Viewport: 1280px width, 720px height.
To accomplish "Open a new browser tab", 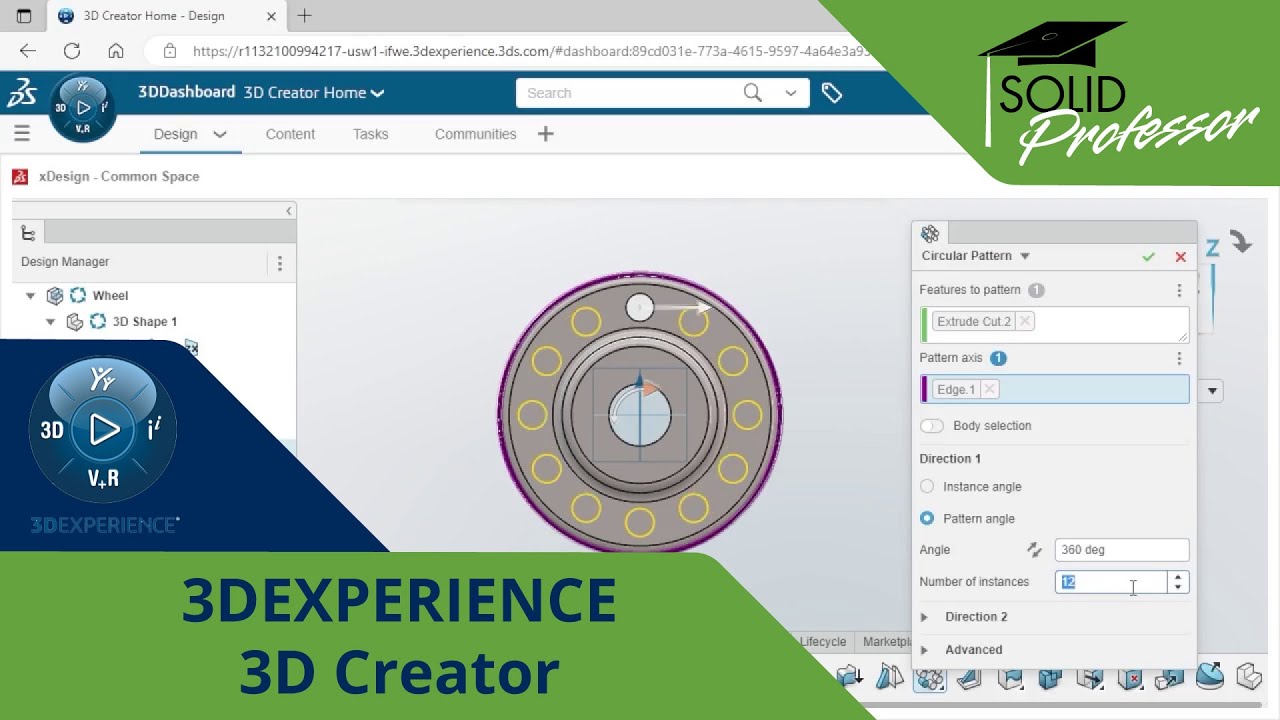I will (305, 16).
